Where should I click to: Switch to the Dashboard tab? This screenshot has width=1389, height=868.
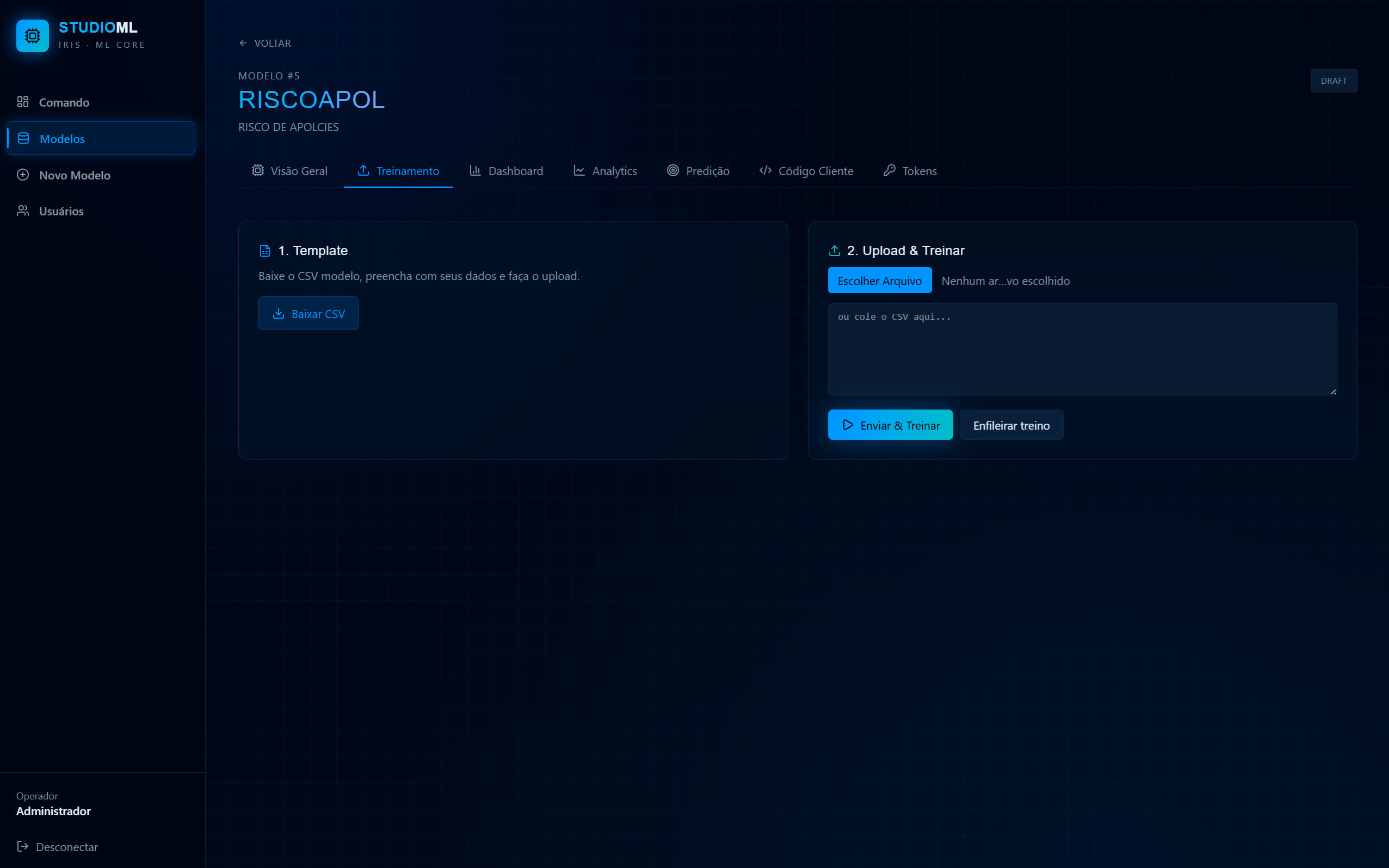coord(506,171)
